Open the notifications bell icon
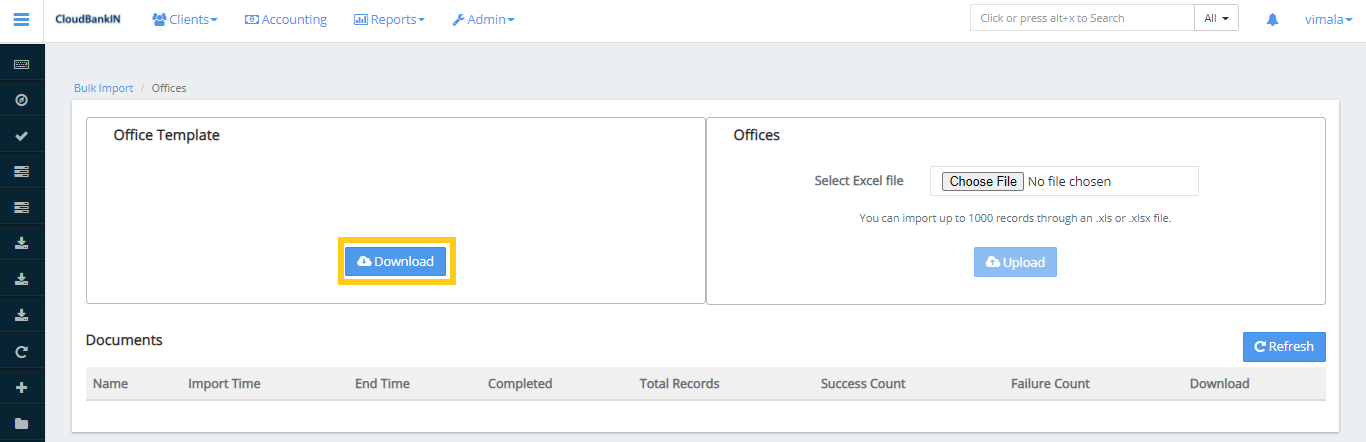 pyautogui.click(x=1272, y=19)
